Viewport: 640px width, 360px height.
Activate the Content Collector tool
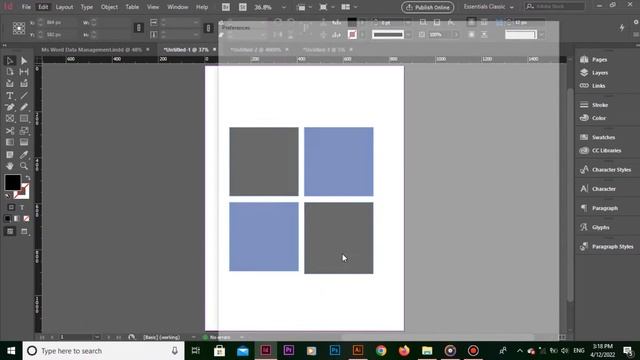(10, 84)
